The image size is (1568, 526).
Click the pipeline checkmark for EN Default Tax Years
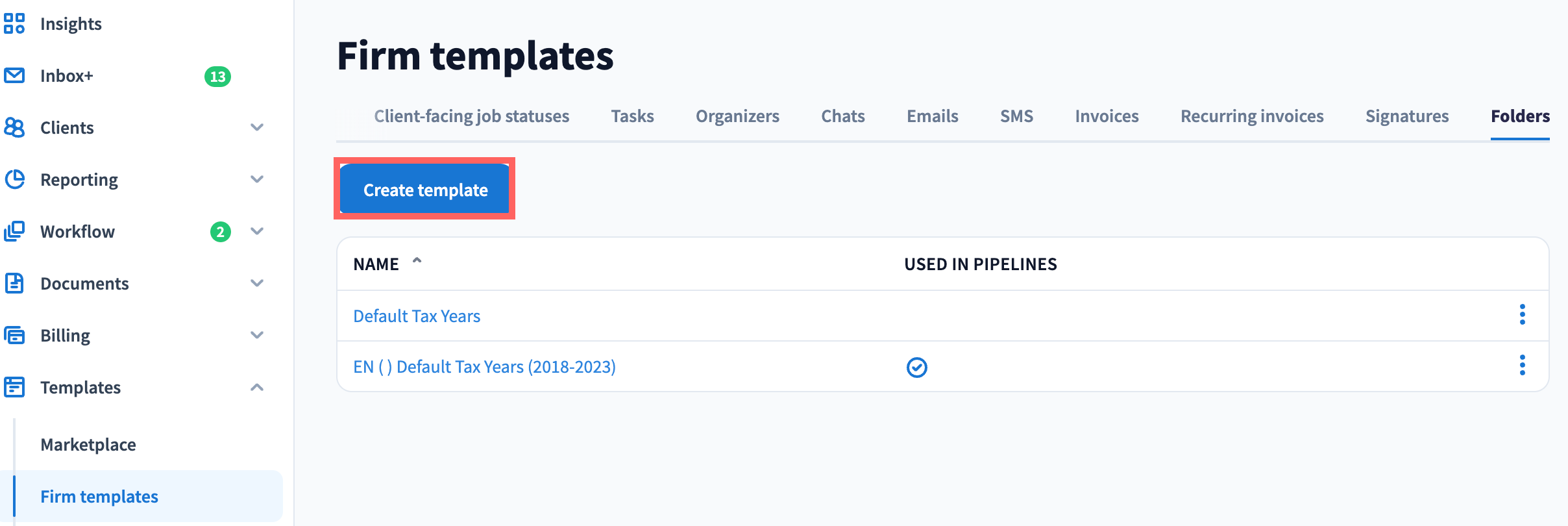[x=916, y=368]
